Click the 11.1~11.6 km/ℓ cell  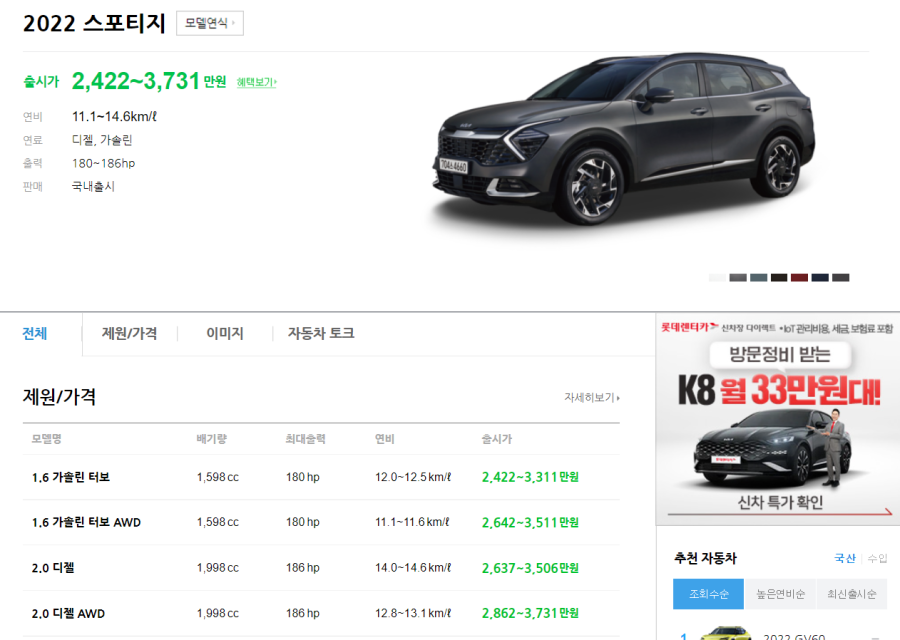click(x=412, y=522)
